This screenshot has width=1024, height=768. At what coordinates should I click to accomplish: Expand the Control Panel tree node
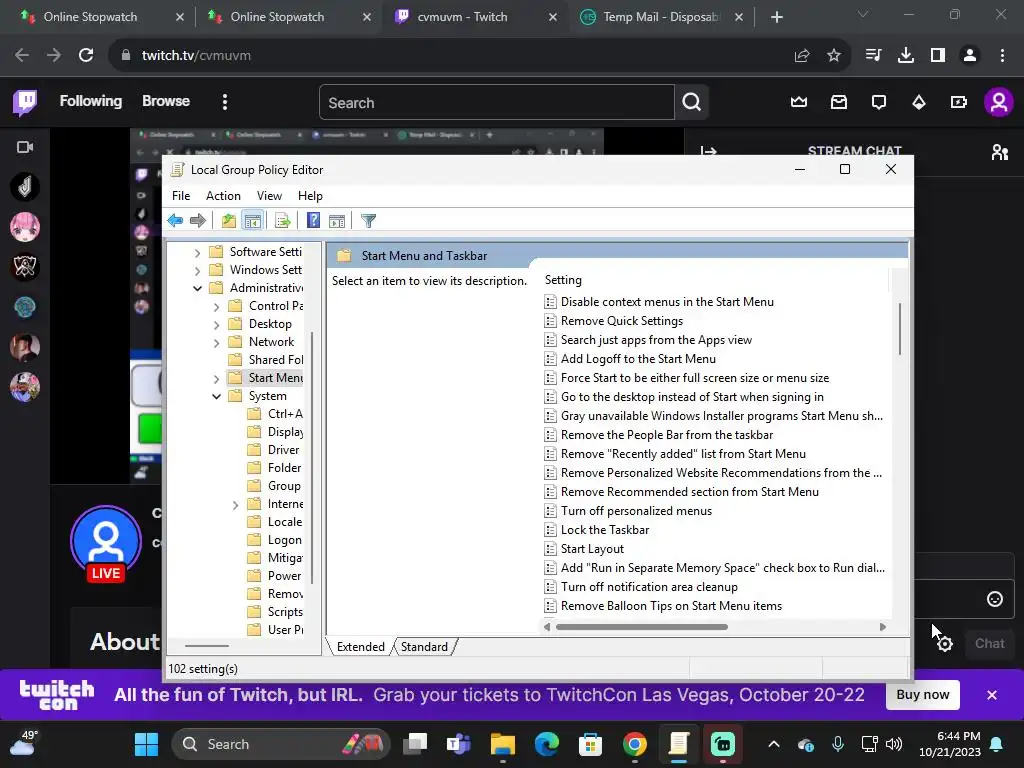click(216, 306)
